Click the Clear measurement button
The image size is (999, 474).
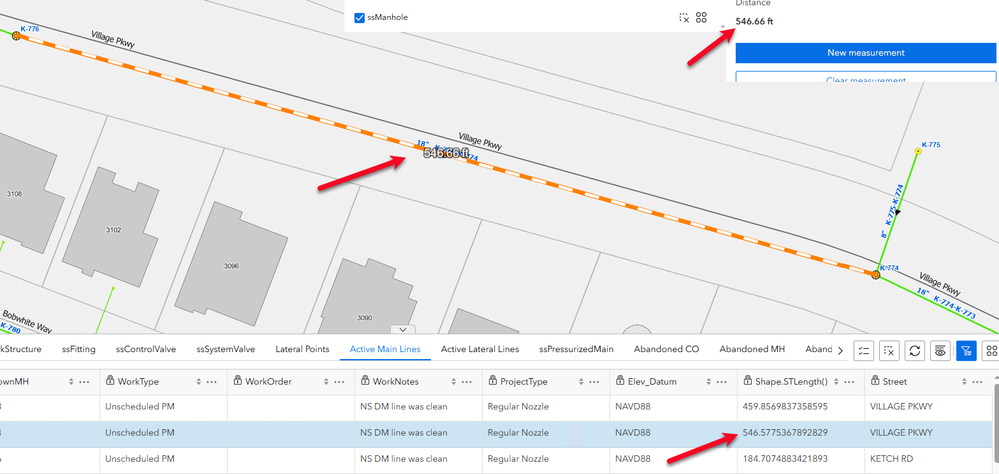click(865, 78)
